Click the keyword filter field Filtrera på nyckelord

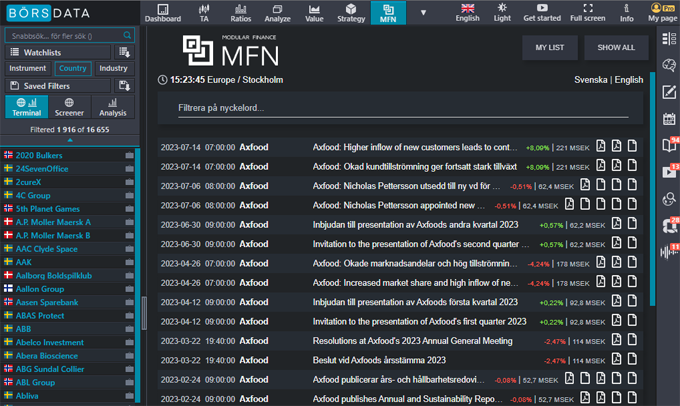tap(403, 108)
